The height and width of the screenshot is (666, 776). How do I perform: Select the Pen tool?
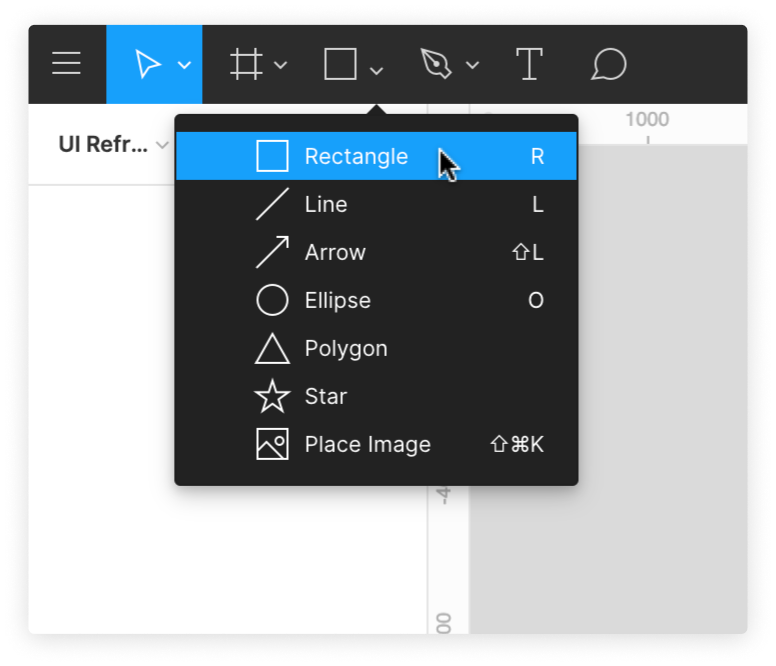pyautogui.click(x=436, y=64)
